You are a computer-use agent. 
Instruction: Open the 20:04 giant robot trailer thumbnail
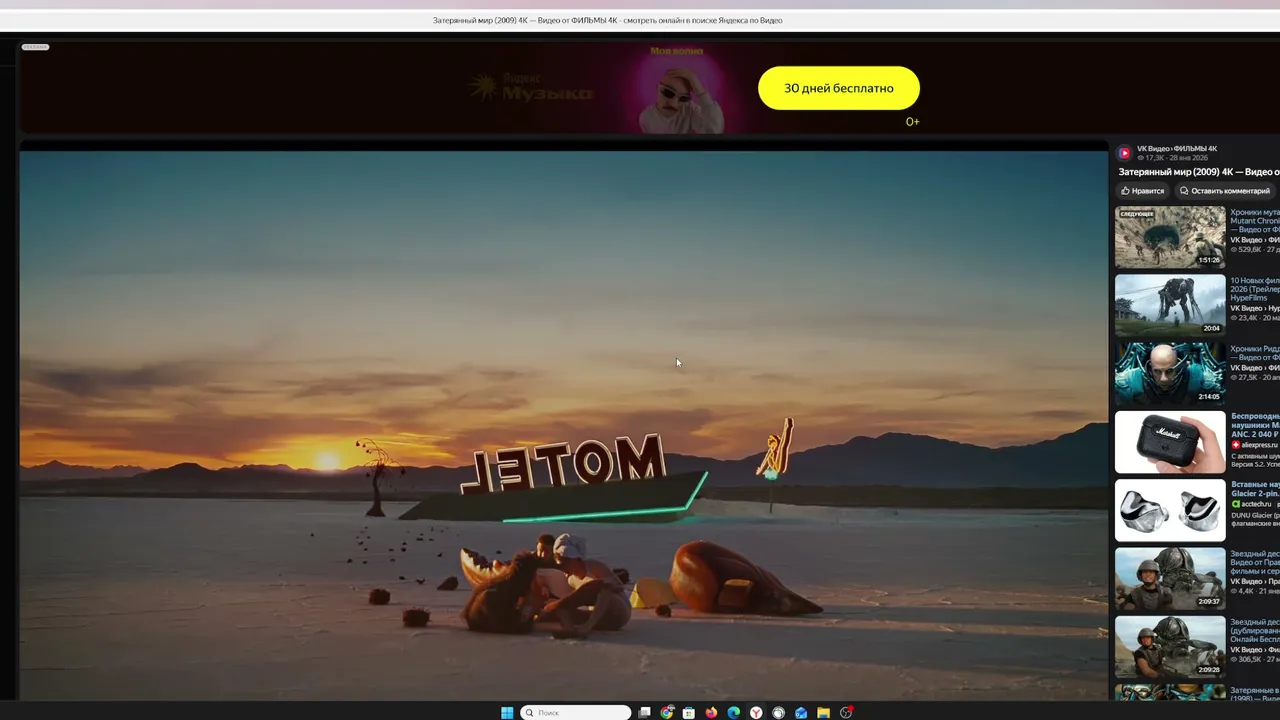(1170, 305)
